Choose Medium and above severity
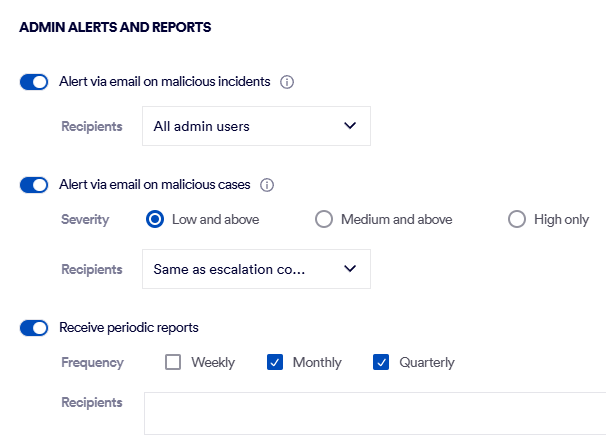 [324, 220]
